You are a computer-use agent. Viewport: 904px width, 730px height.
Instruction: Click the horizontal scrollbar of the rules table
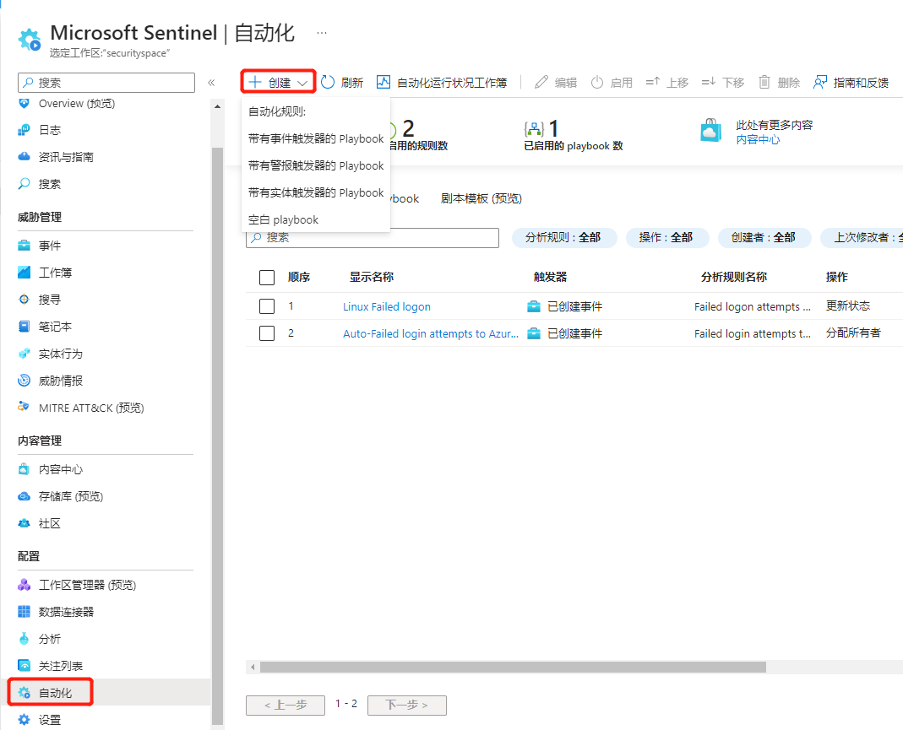513,667
